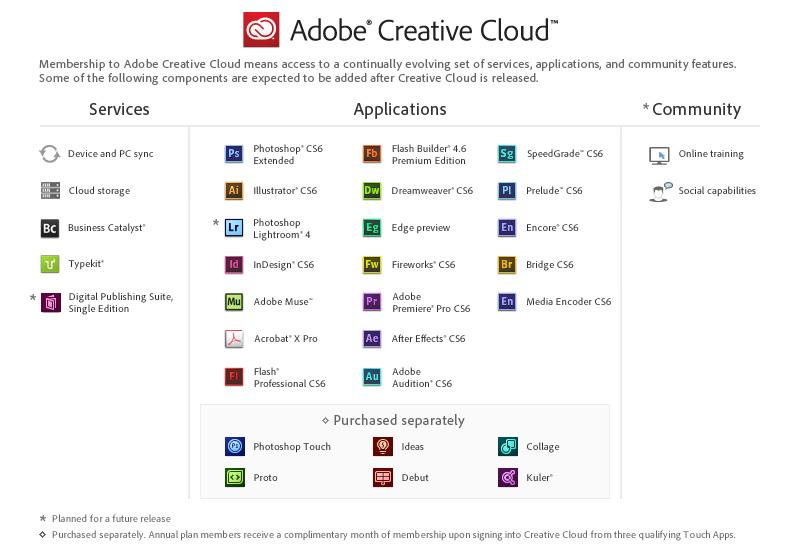Click the Services column heading
Viewport: 800px width, 548px height.
click(119, 109)
